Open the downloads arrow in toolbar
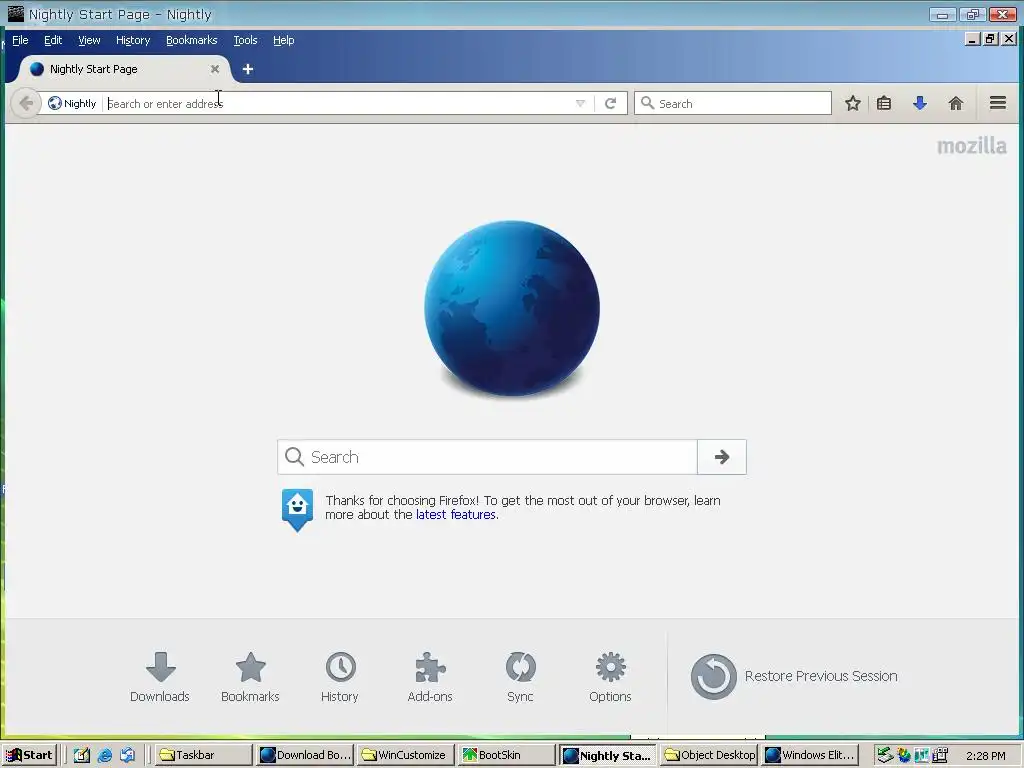Screen dimensions: 1024x768 click(x=920, y=103)
